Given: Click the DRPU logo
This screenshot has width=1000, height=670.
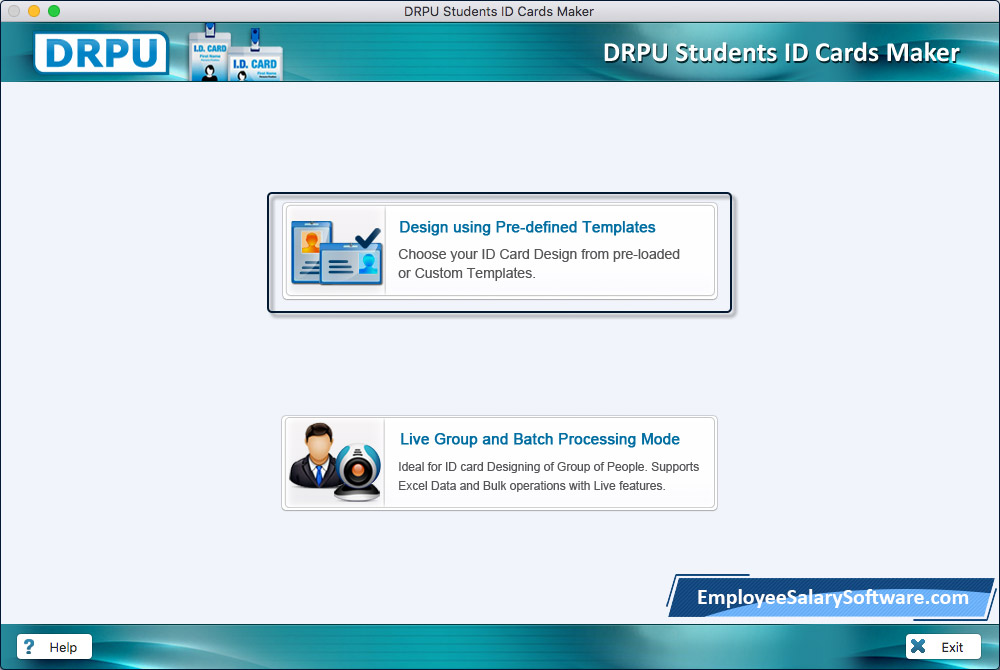Looking at the screenshot, I should point(101,53).
